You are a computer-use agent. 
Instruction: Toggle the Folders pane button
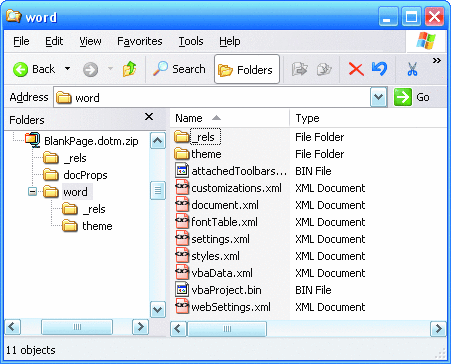247,69
